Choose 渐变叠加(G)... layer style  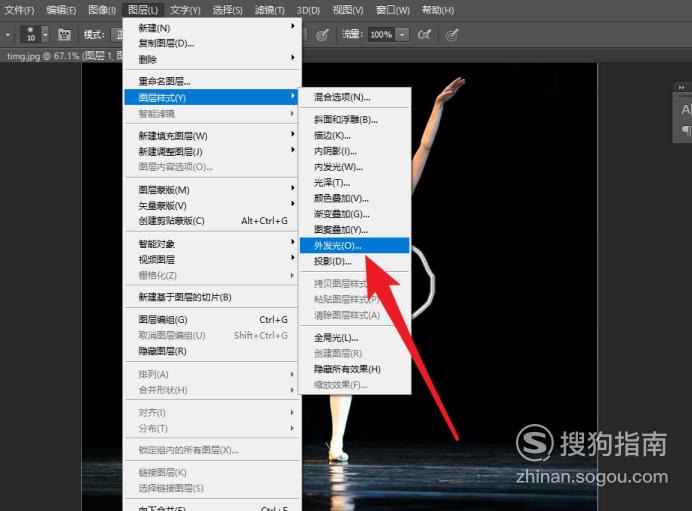[355, 214]
